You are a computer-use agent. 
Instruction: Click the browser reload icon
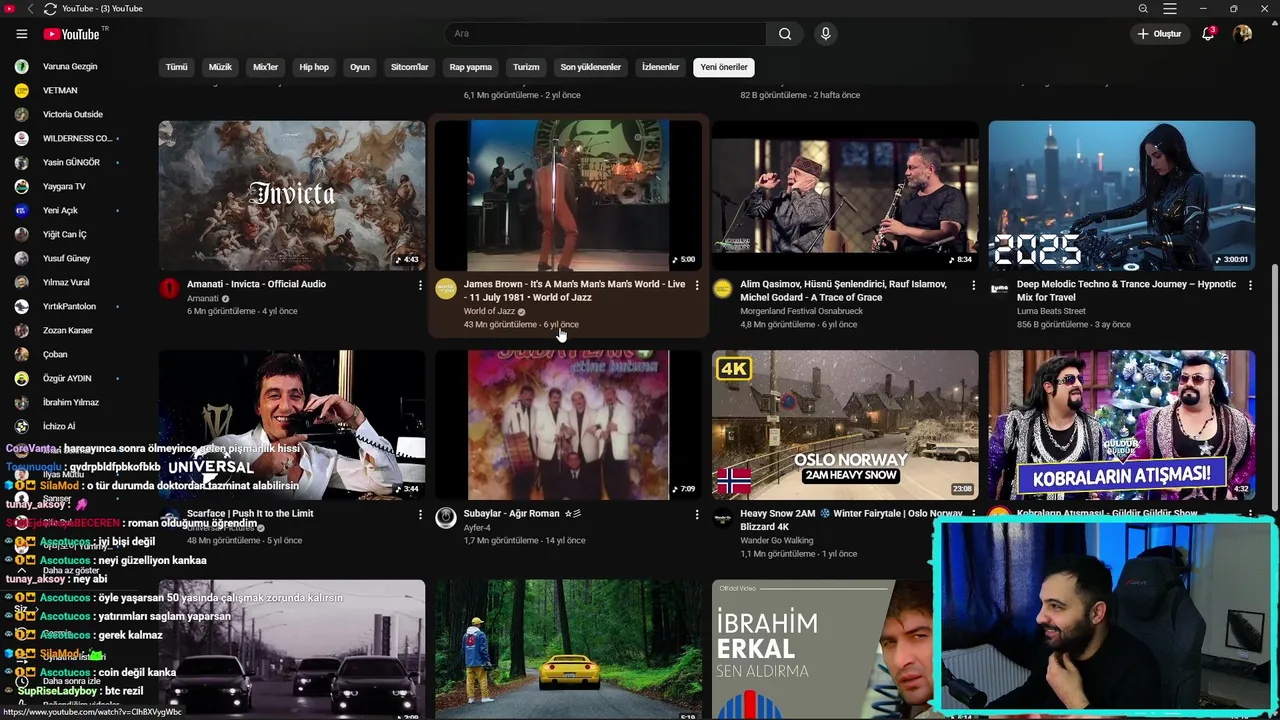(x=50, y=9)
